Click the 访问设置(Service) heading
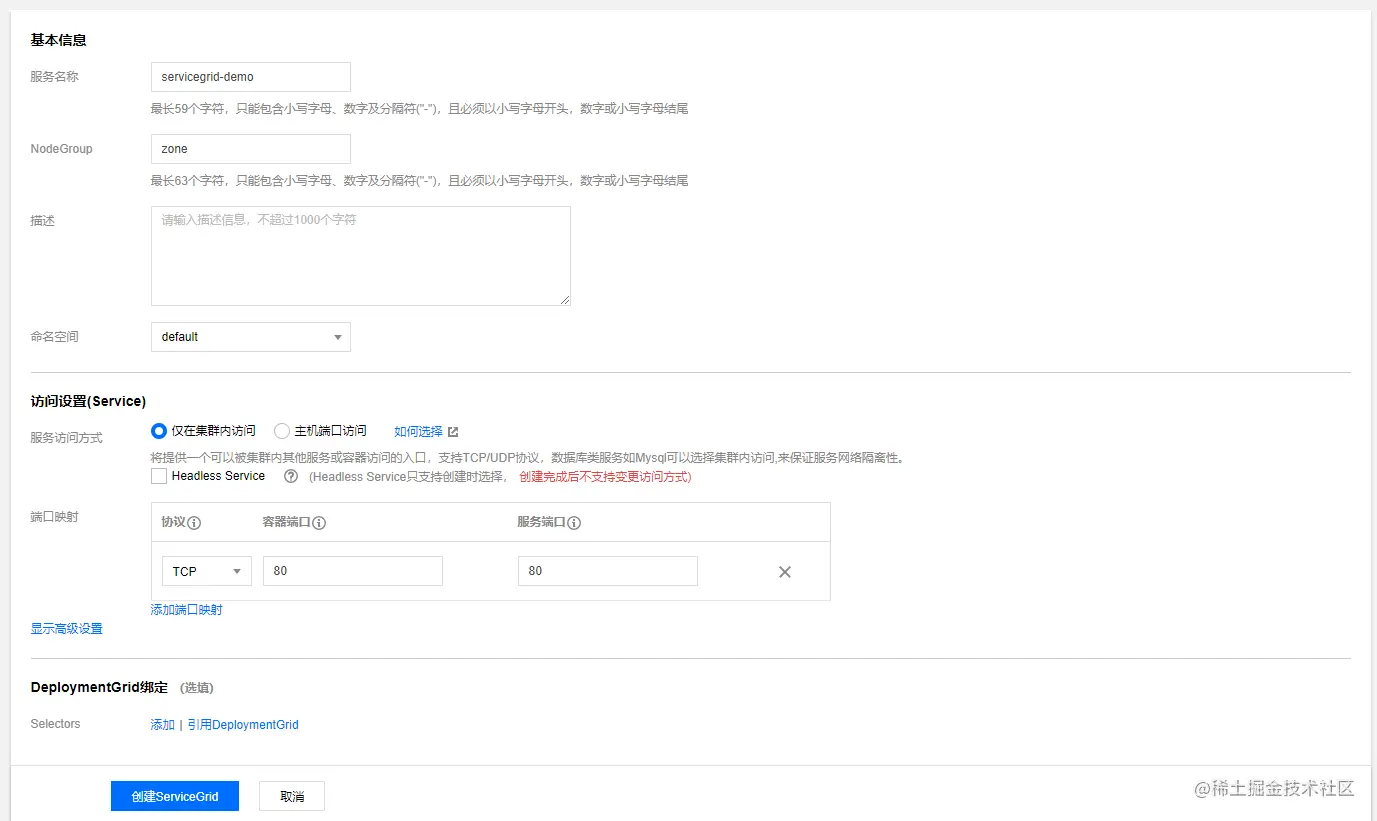This screenshot has width=1377, height=821. pyautogui.click(x=88, y=401)
